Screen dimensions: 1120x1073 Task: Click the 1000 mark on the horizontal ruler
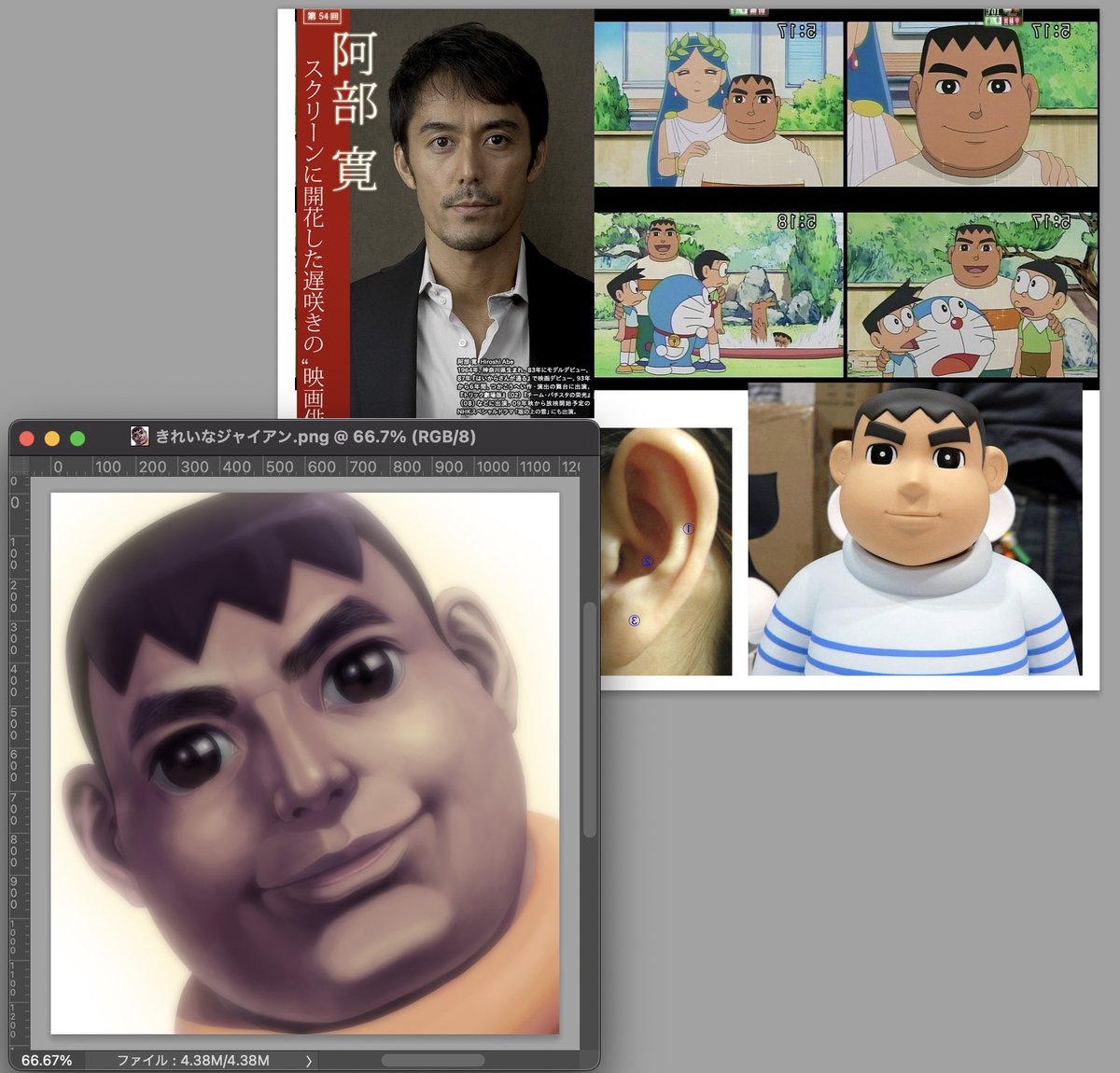493,467
